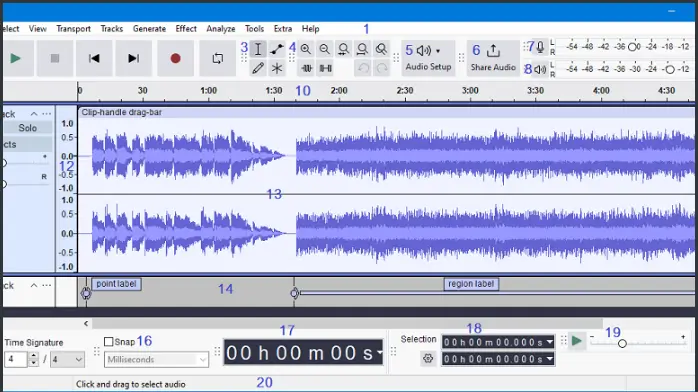Open the Transport menu

coord(73,29)
